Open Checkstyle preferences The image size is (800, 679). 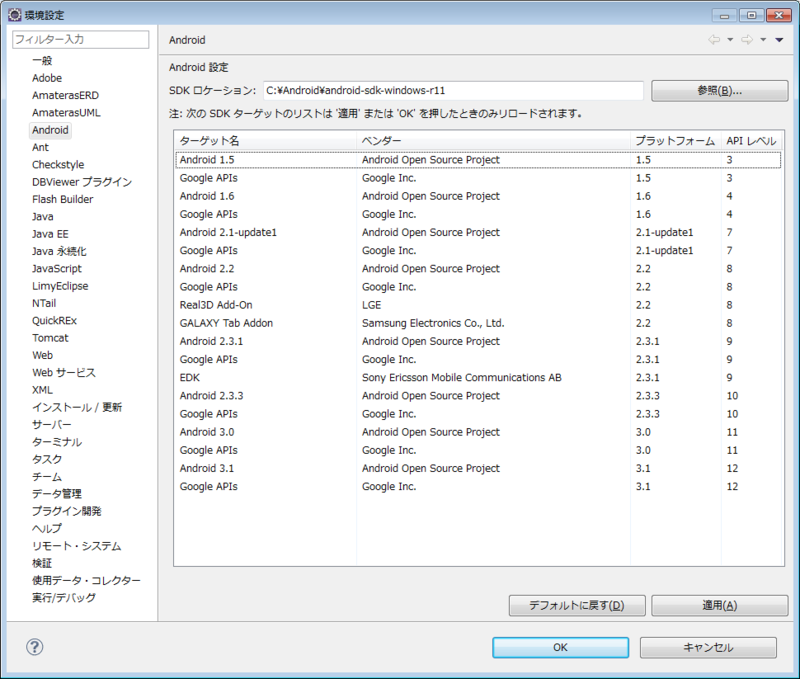pyautogui.click(x=58, y=165)
